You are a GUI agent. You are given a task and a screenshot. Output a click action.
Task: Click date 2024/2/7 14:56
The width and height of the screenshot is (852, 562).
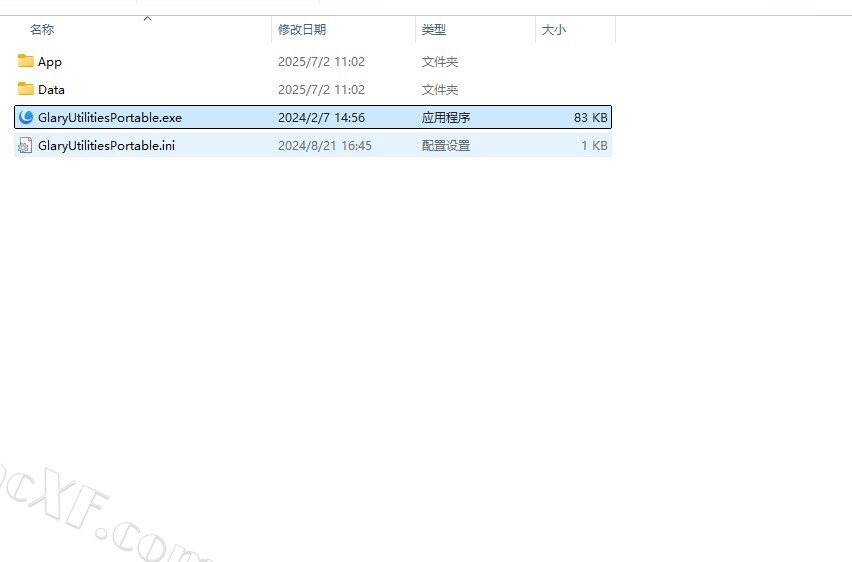tap(322, 117)
